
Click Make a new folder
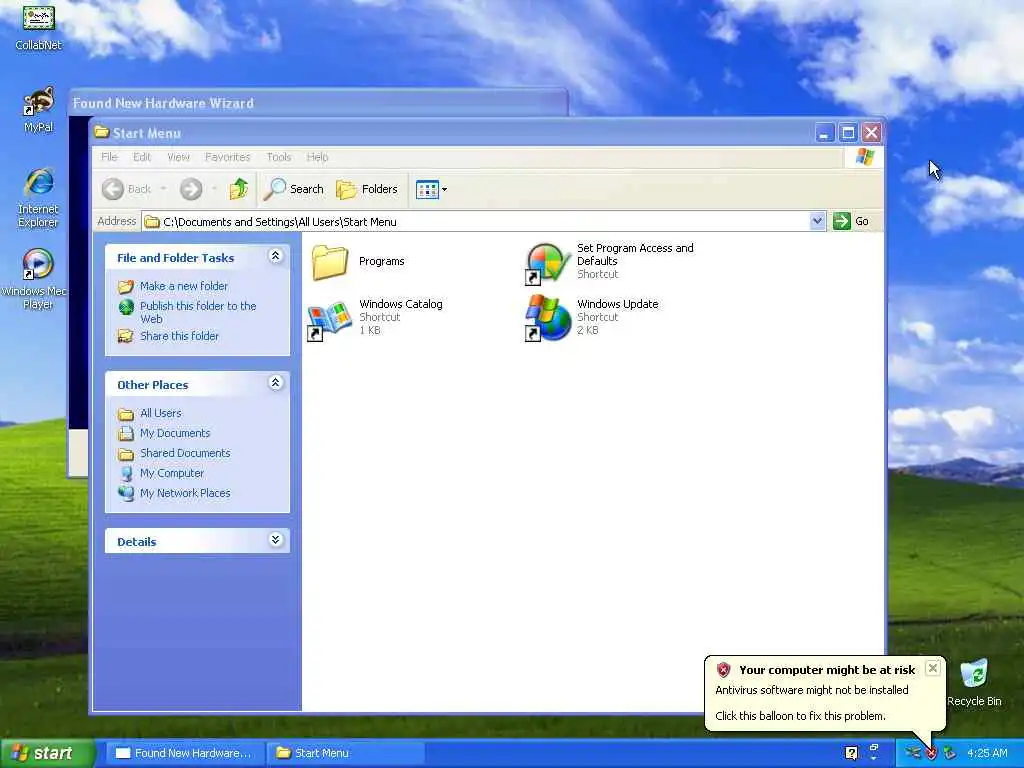coord(184,286)
